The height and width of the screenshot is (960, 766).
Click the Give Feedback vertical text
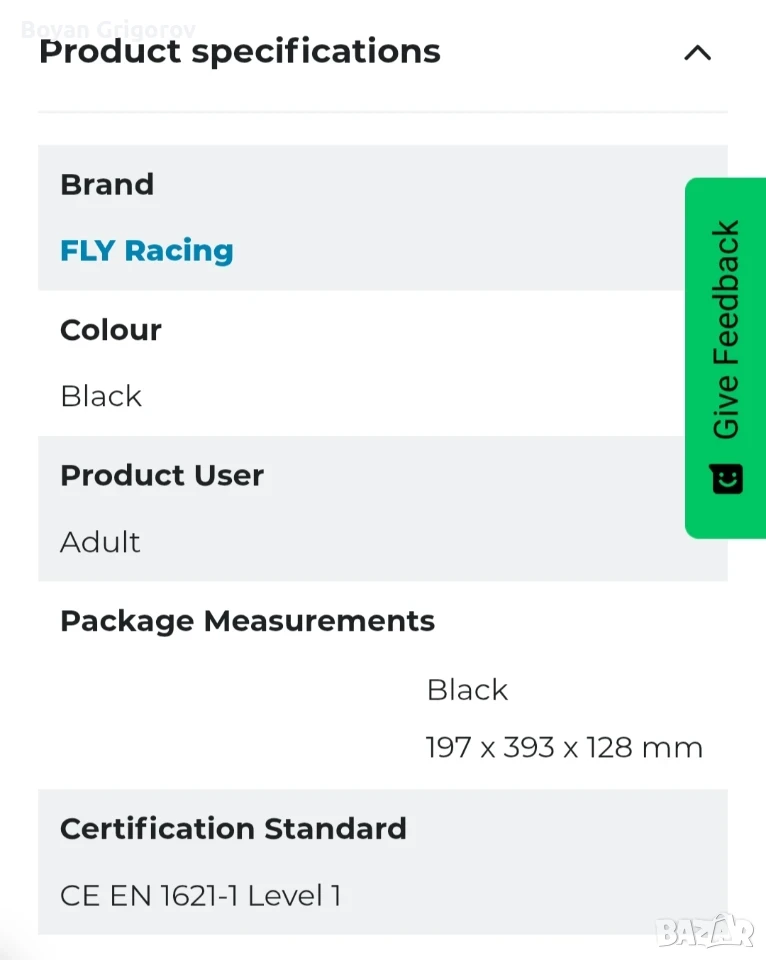[726, 329]
